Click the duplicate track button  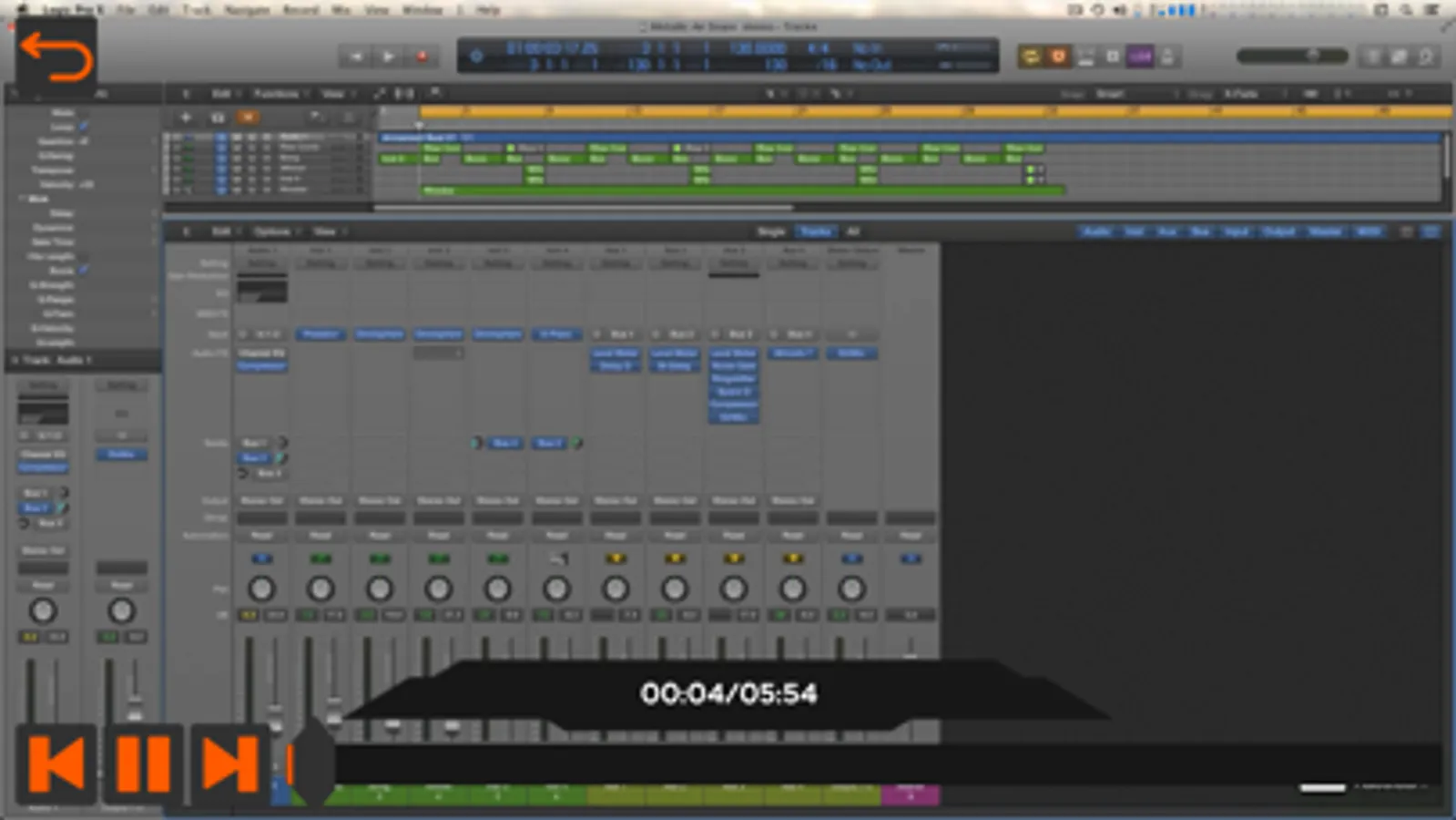[217, 118]
